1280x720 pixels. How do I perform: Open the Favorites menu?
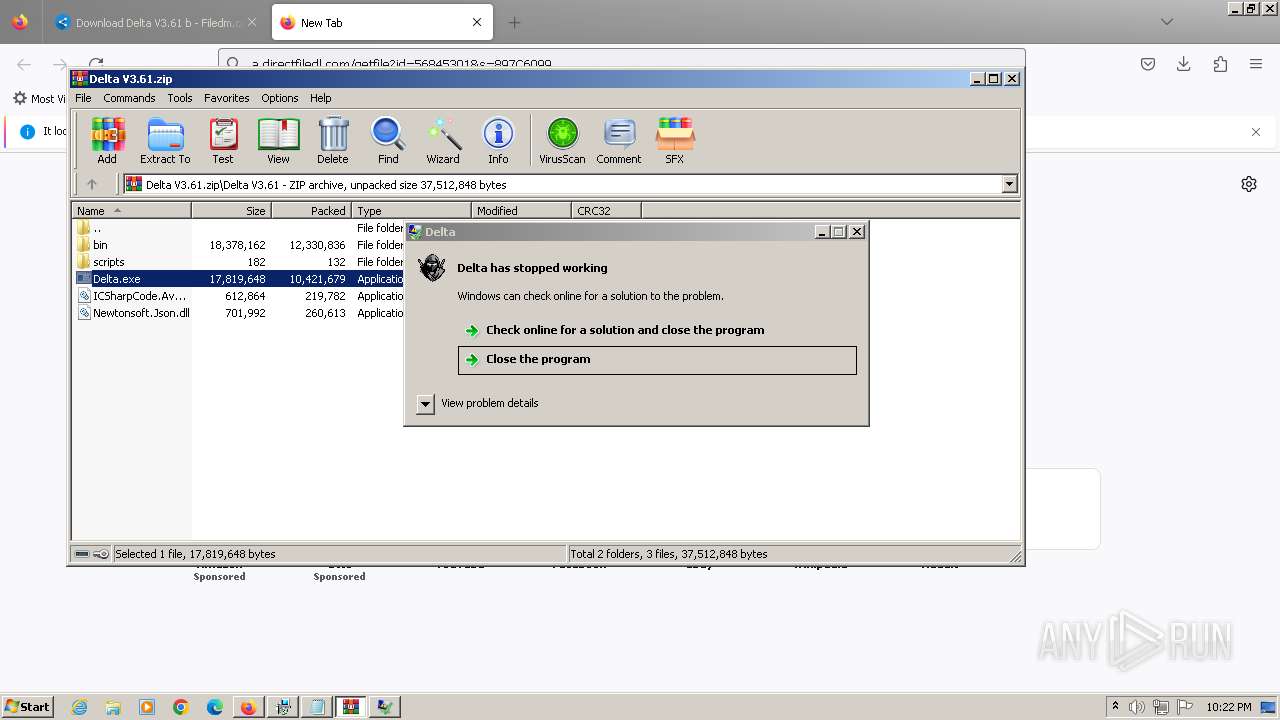[227, 98]
